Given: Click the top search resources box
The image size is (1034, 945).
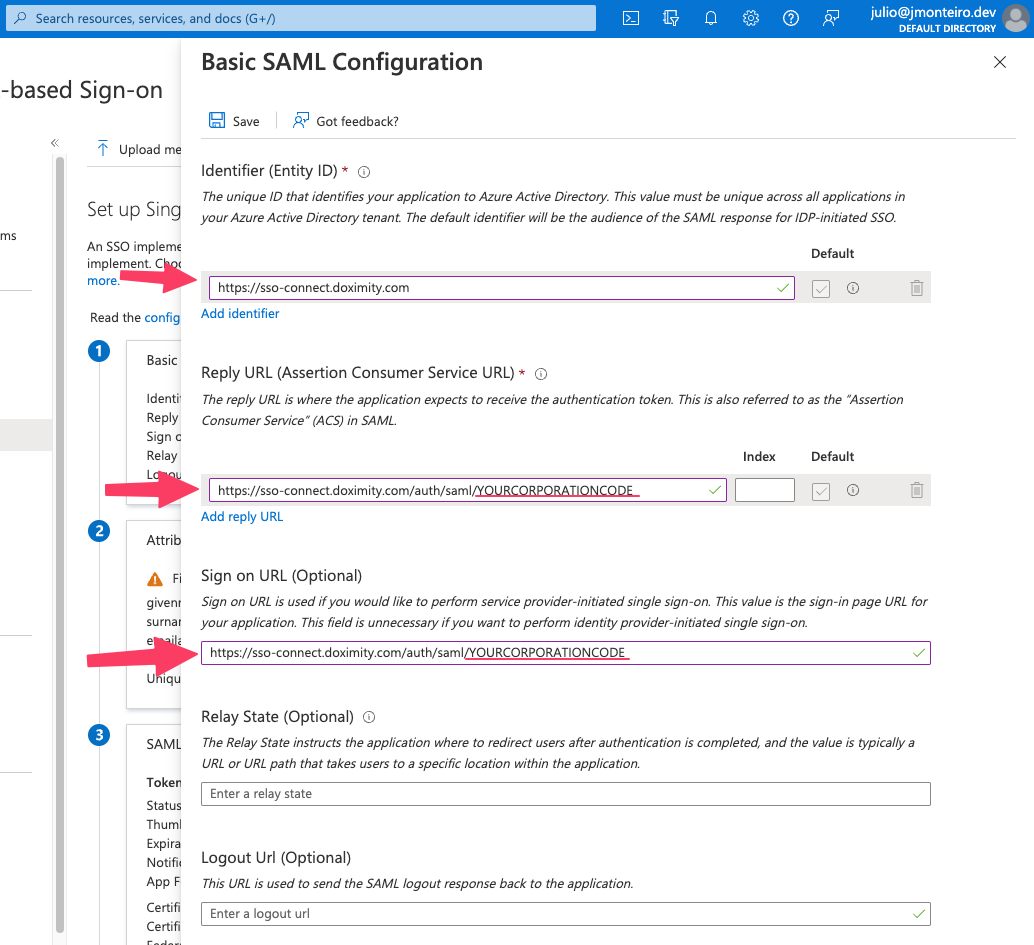Looking at the screenshot, I should point(301,18).
